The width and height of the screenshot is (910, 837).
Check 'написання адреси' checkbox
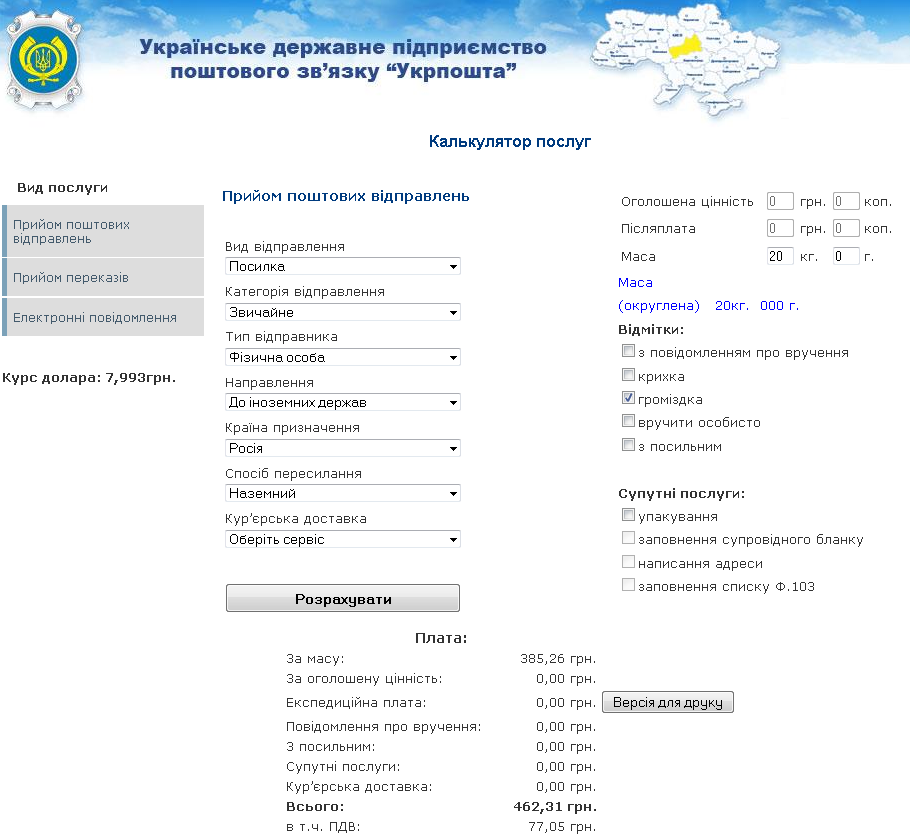click(x=628, y=561)
